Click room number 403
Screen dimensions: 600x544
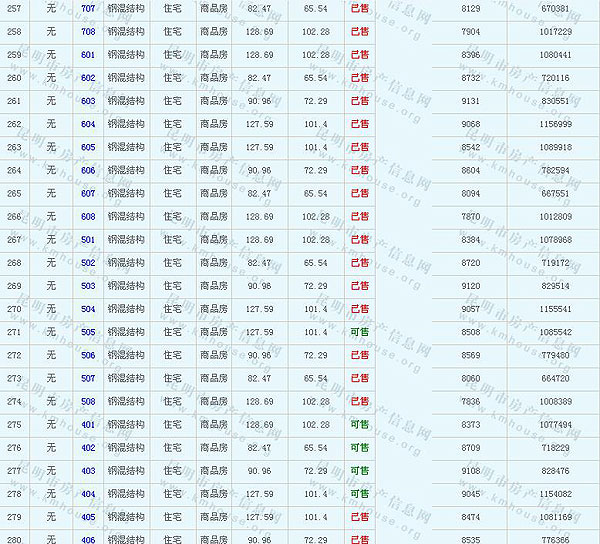point(88,470)
